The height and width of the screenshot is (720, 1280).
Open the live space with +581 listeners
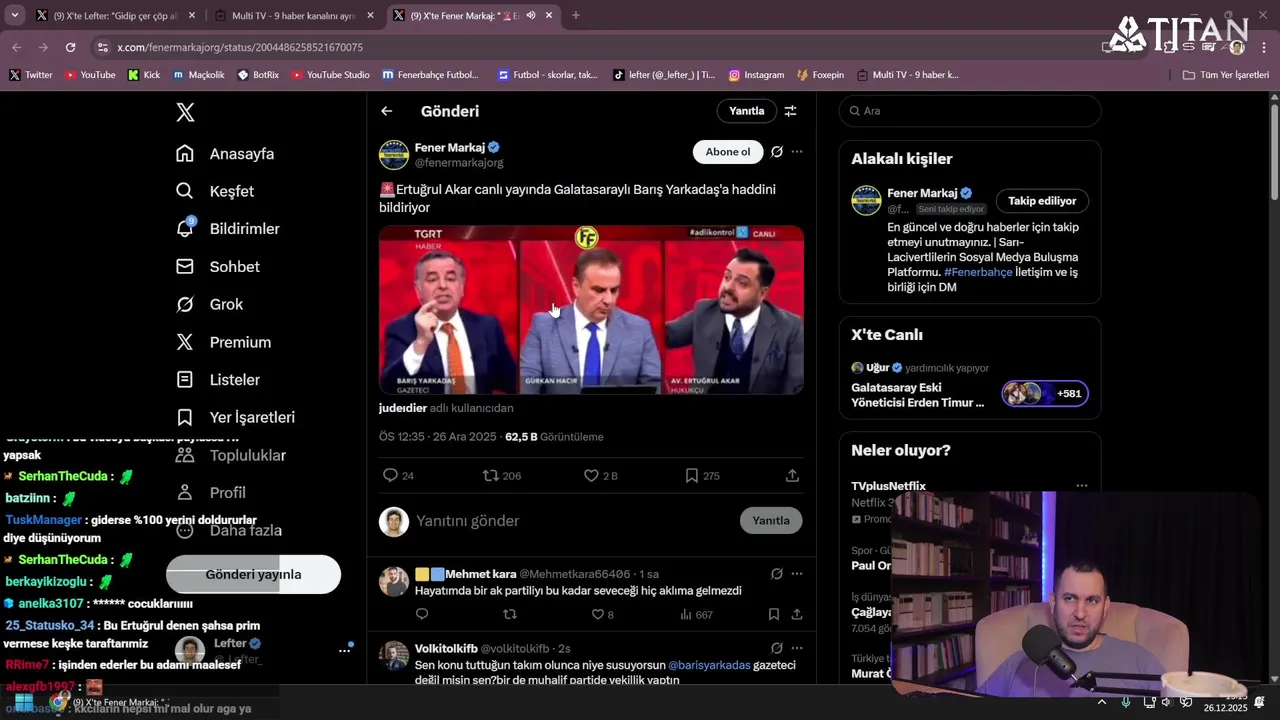[x=1045, y=393]
